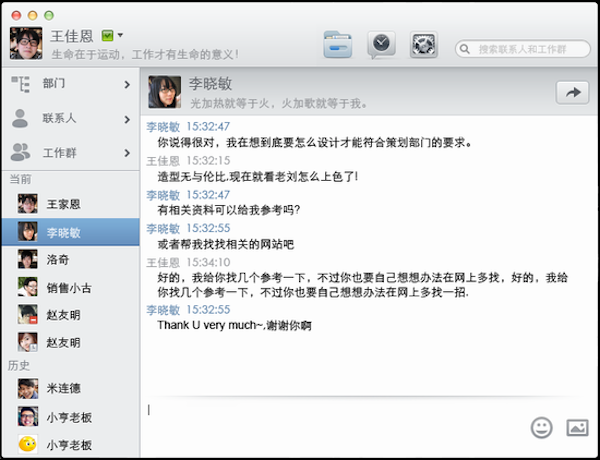Expand the 工作群 section chevron

127,153
